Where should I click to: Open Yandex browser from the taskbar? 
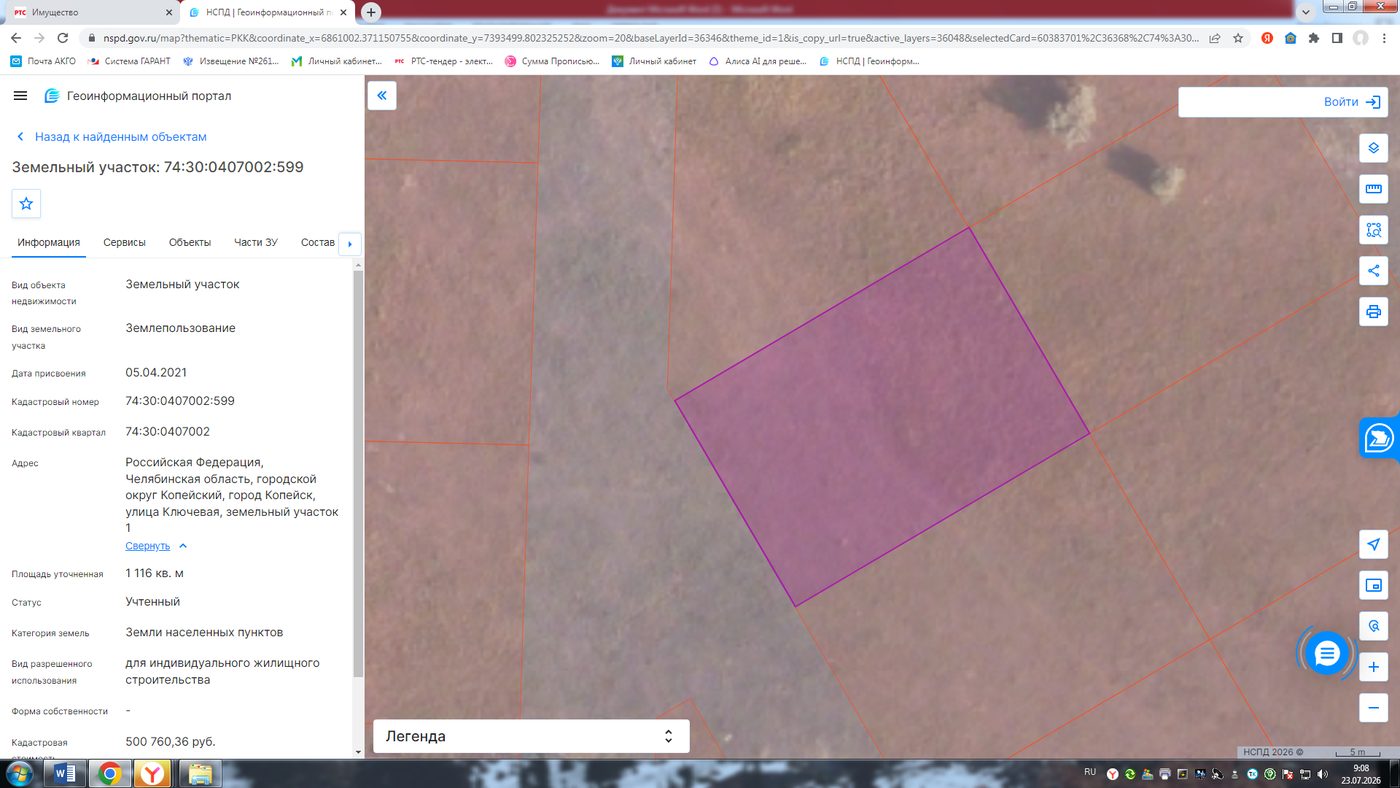[152, 773]
